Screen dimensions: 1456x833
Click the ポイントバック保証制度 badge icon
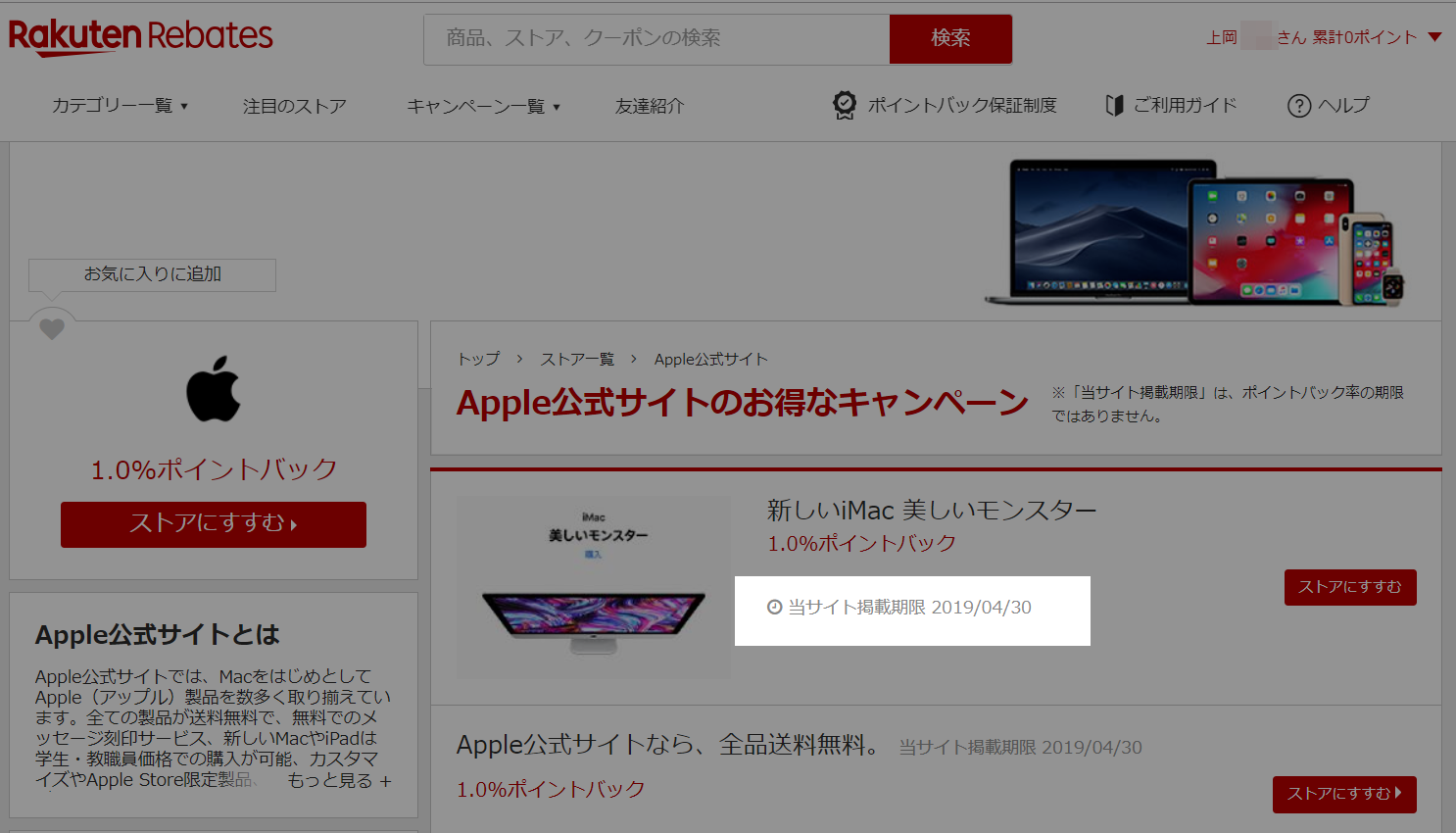pos(845,105)
